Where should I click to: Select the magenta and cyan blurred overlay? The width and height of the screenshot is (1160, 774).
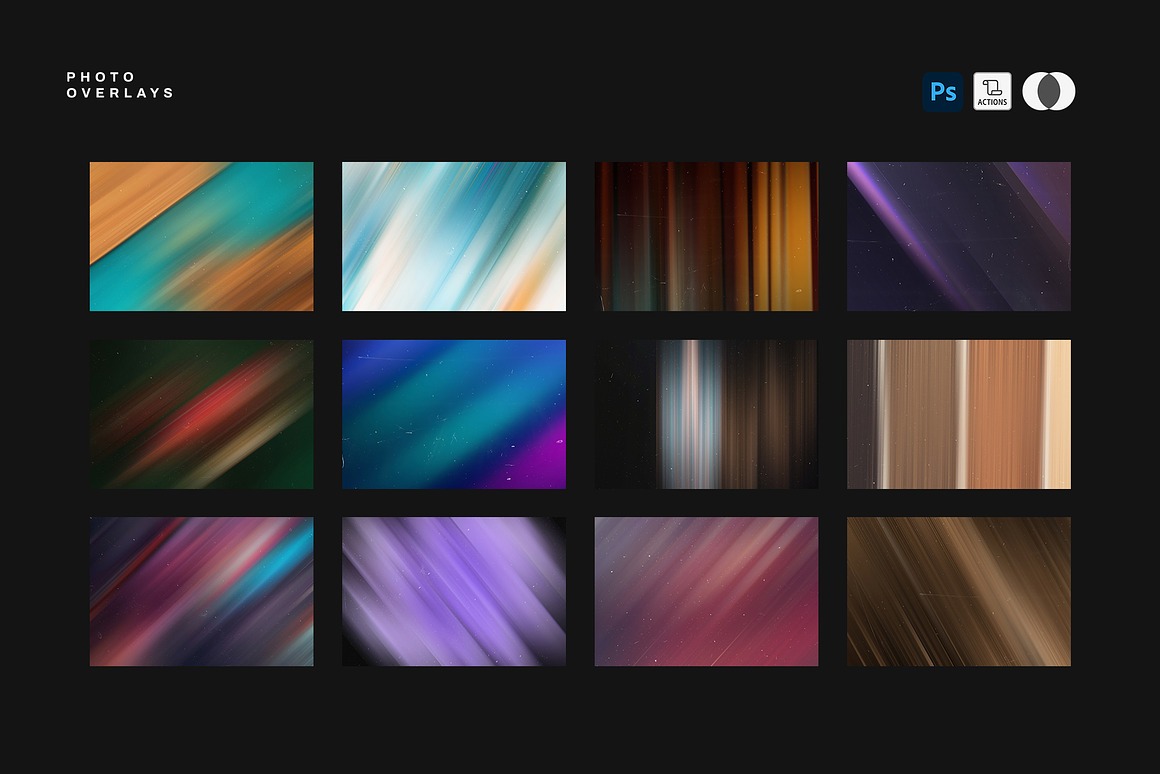click(x=201, y=591)
